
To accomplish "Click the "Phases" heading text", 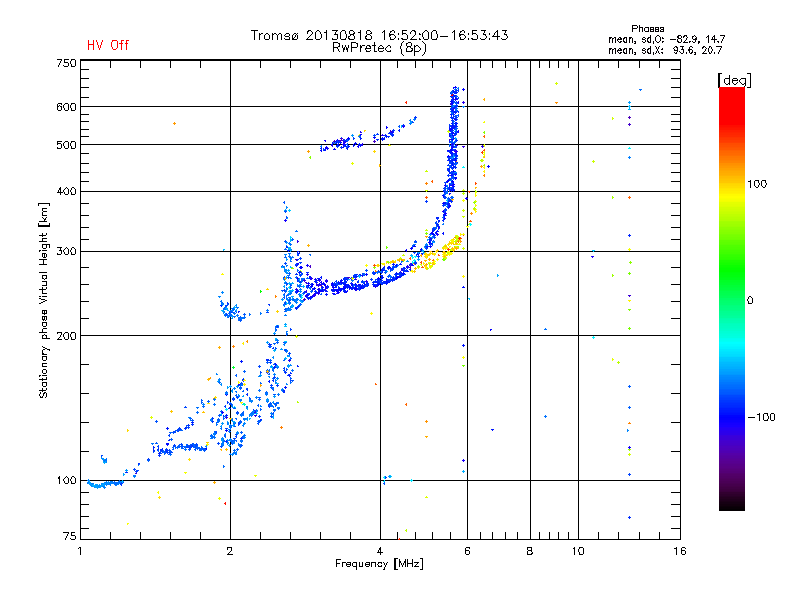I will [x=647, y=29].
